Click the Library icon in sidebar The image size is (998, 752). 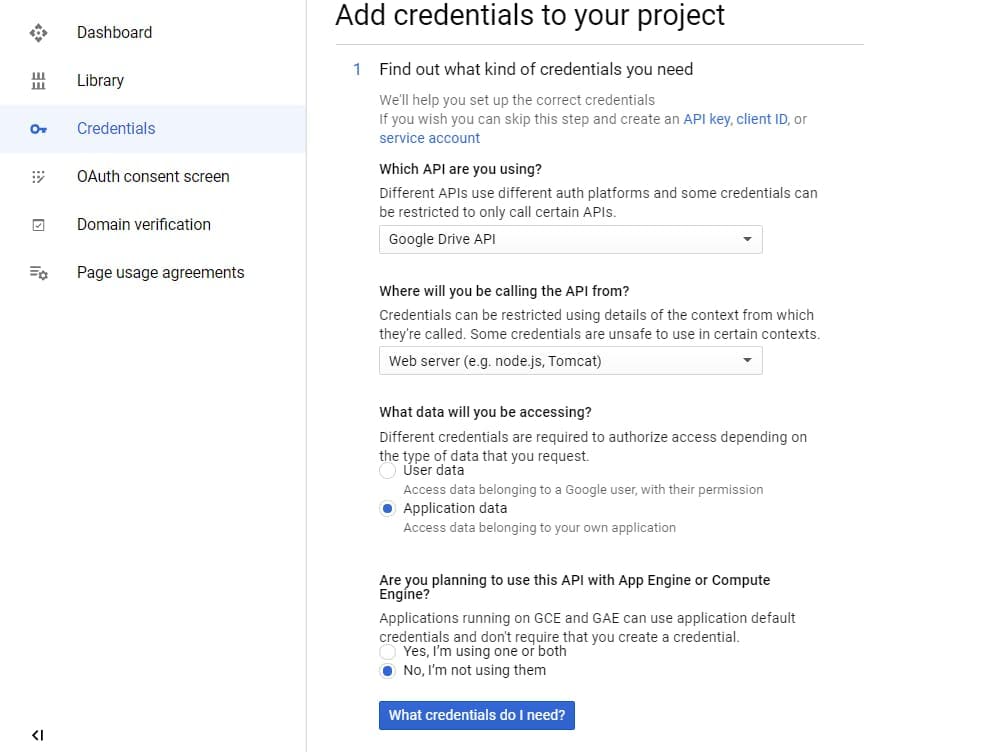pyautogui.click(x=38, y=81)
